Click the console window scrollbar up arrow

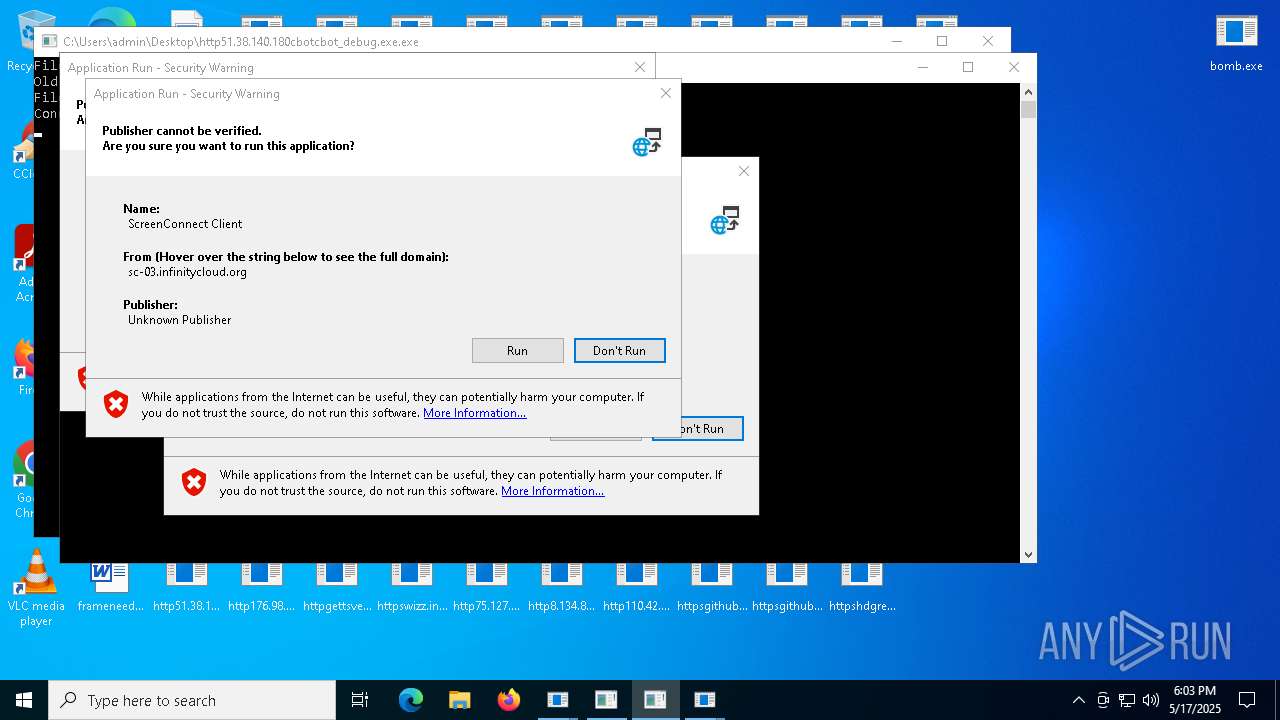1028,91
